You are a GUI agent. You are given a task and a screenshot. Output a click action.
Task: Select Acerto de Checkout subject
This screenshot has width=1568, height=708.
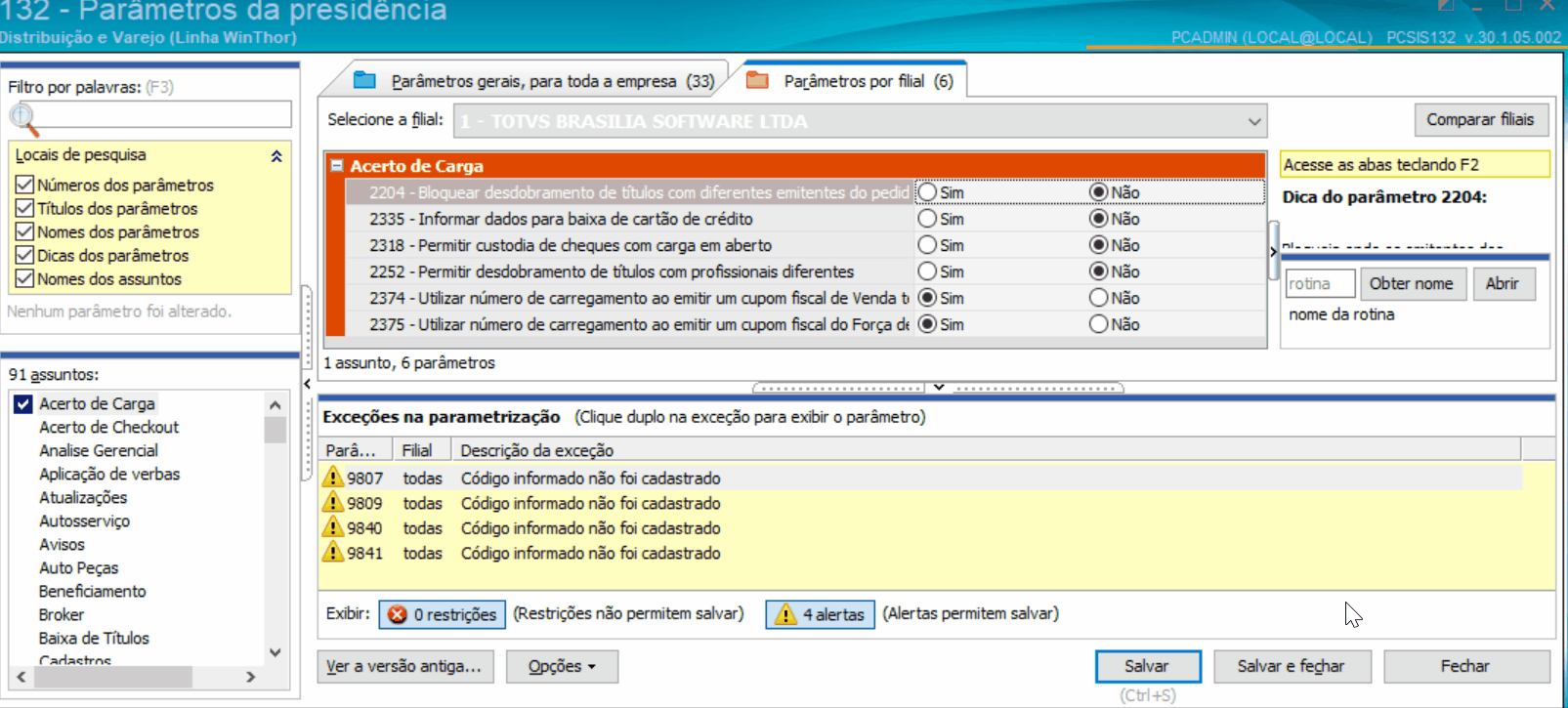[108, 427]
